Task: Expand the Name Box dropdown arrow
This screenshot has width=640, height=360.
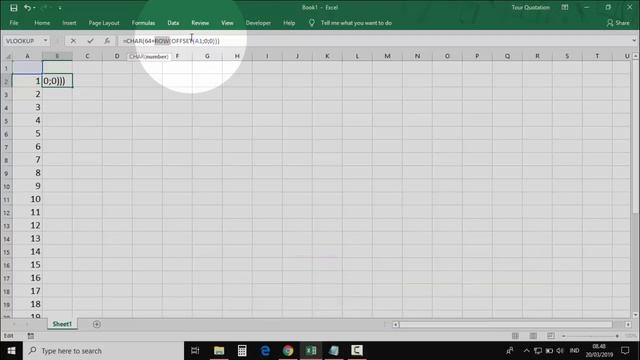Action: coord(45,41)
